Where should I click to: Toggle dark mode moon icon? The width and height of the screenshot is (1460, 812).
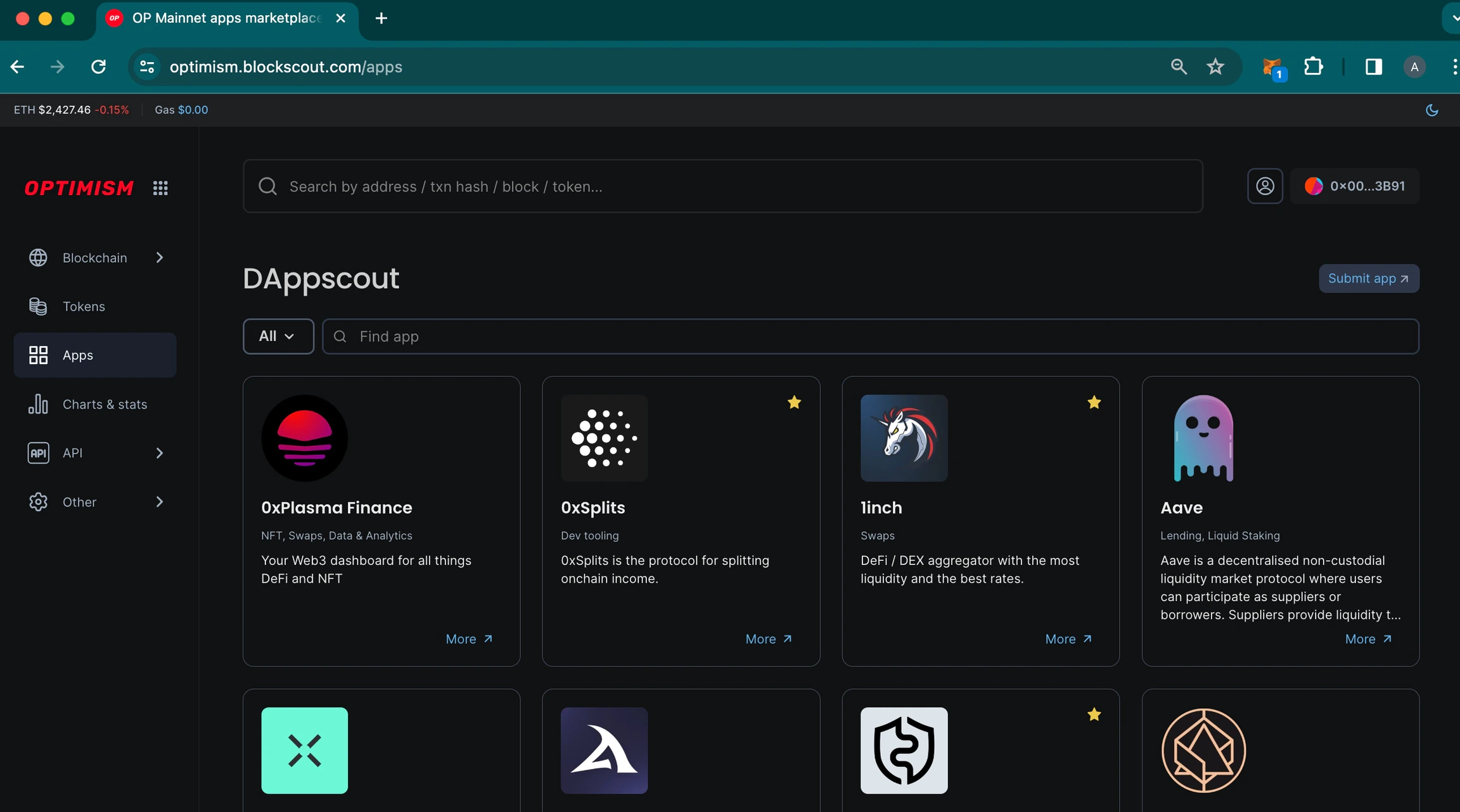1431,110
